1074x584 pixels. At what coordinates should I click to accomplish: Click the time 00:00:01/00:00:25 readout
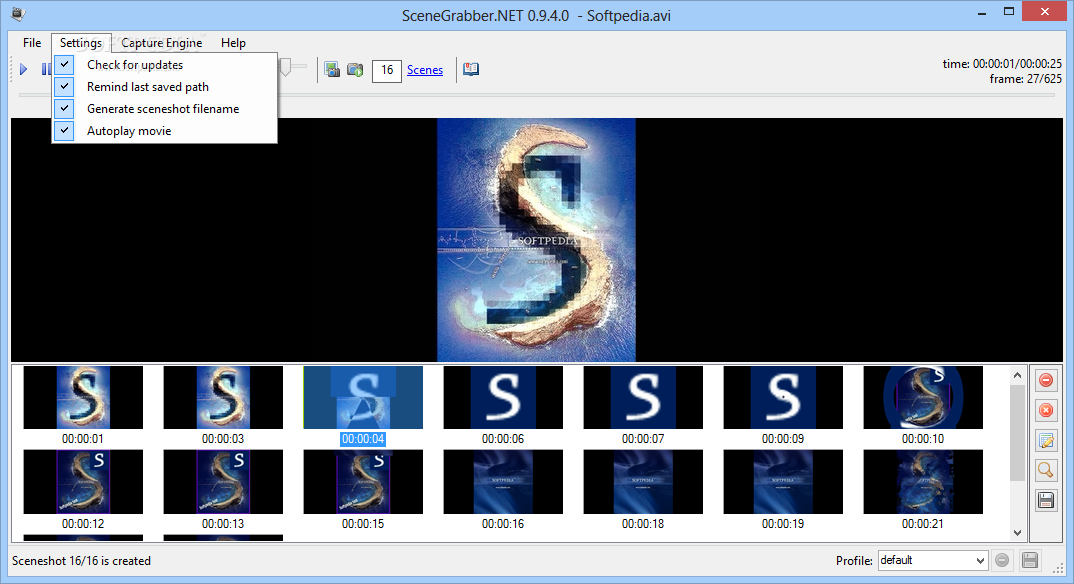click(x=1002, y=64)
